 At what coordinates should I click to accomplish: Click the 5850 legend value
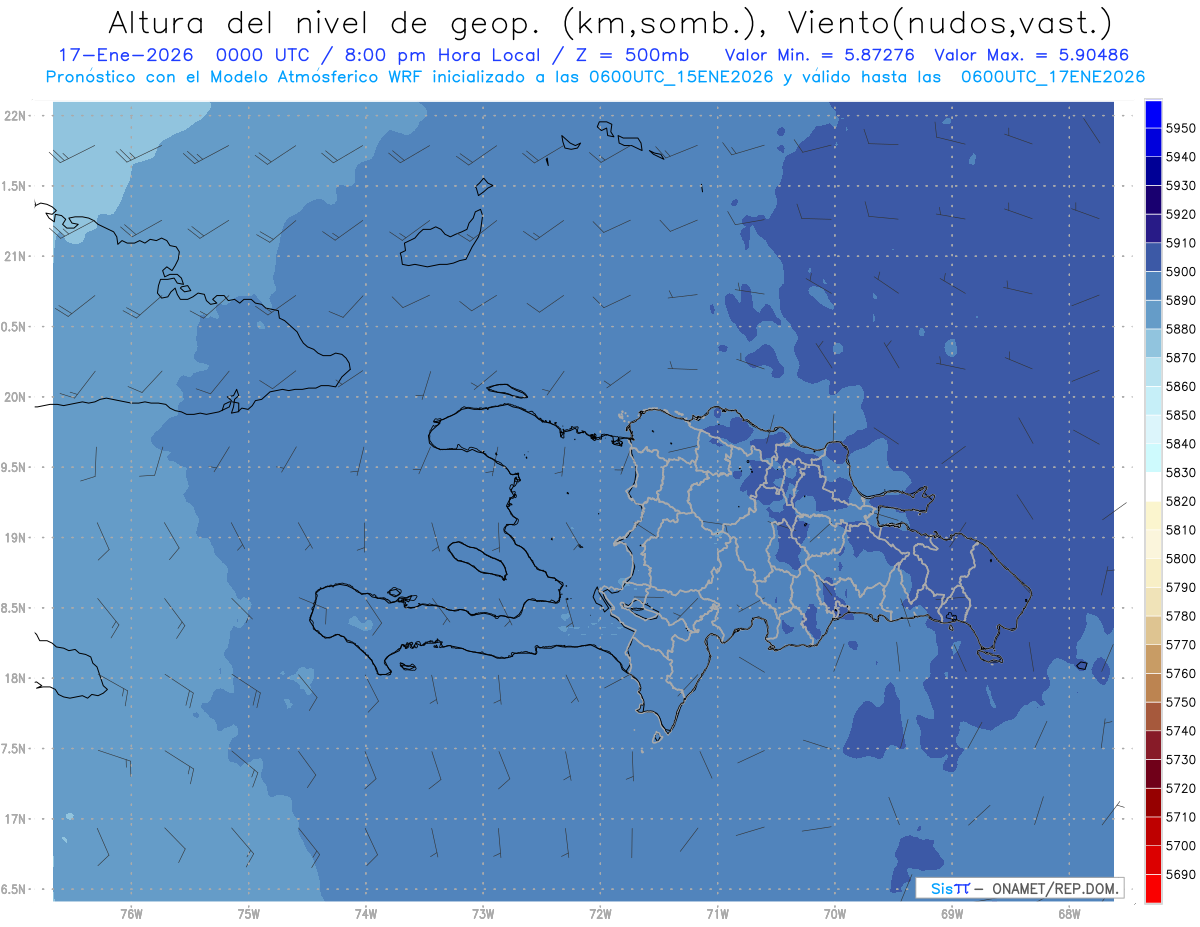(1180, 415)
